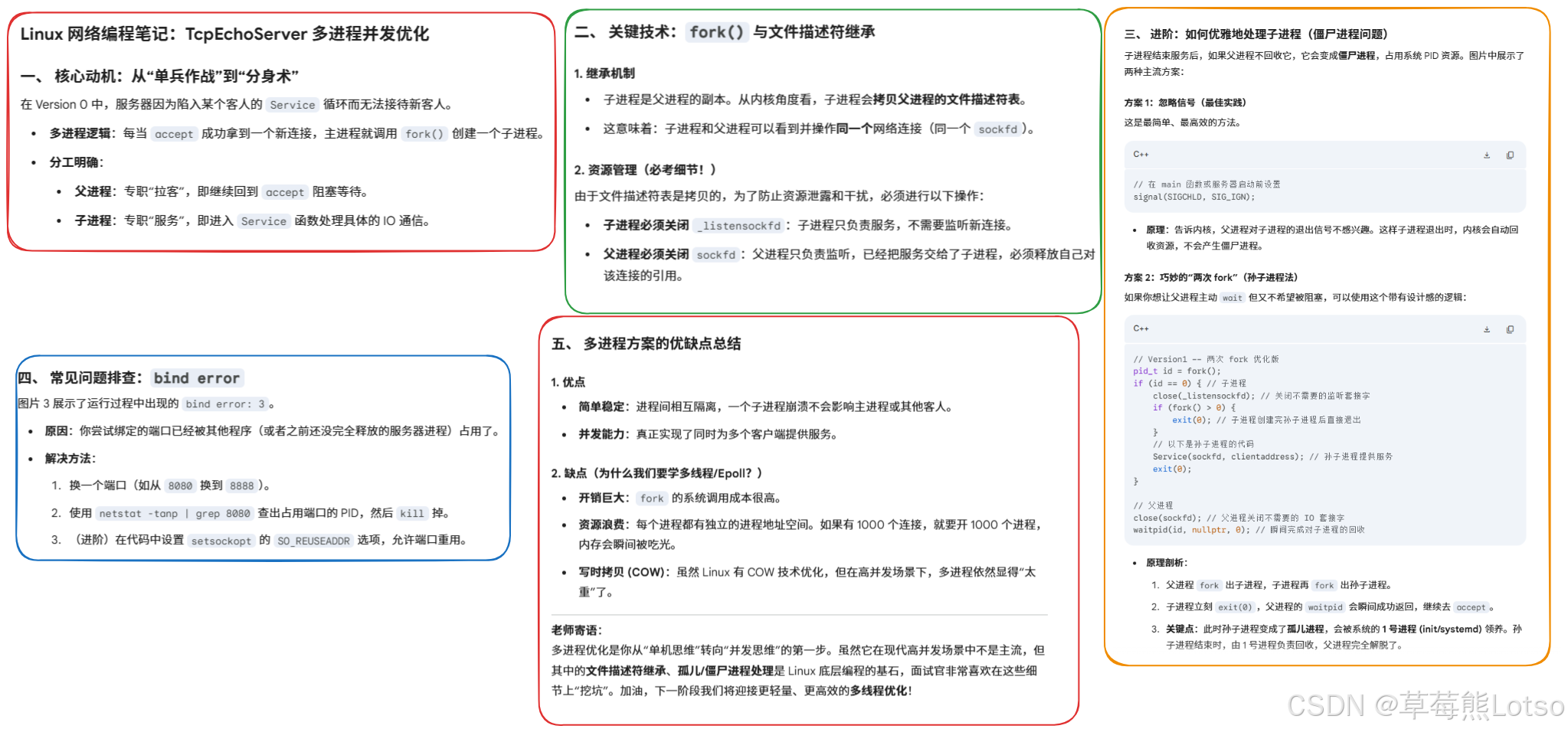Image resolution: width=1568 pixels, height=732 pixels.
Task: Click "C++" label above Version1 code block
Action: pos(1141,328)
